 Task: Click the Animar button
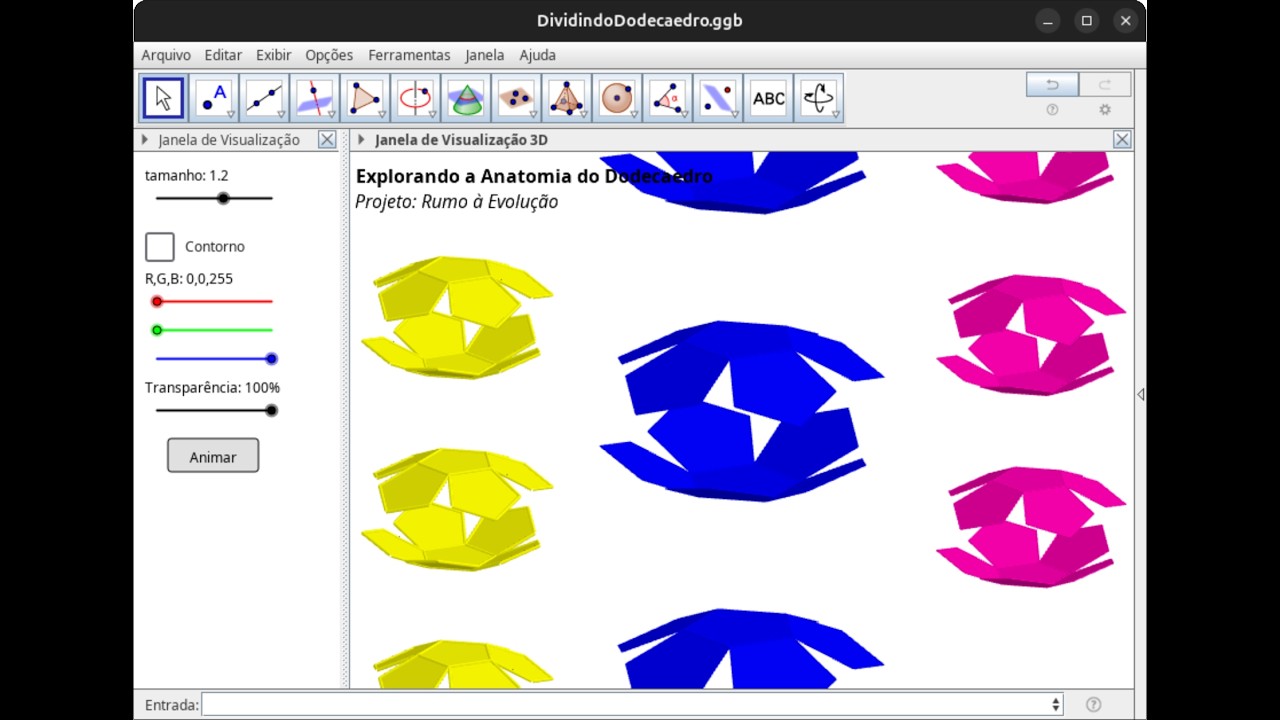click(213, 456)
